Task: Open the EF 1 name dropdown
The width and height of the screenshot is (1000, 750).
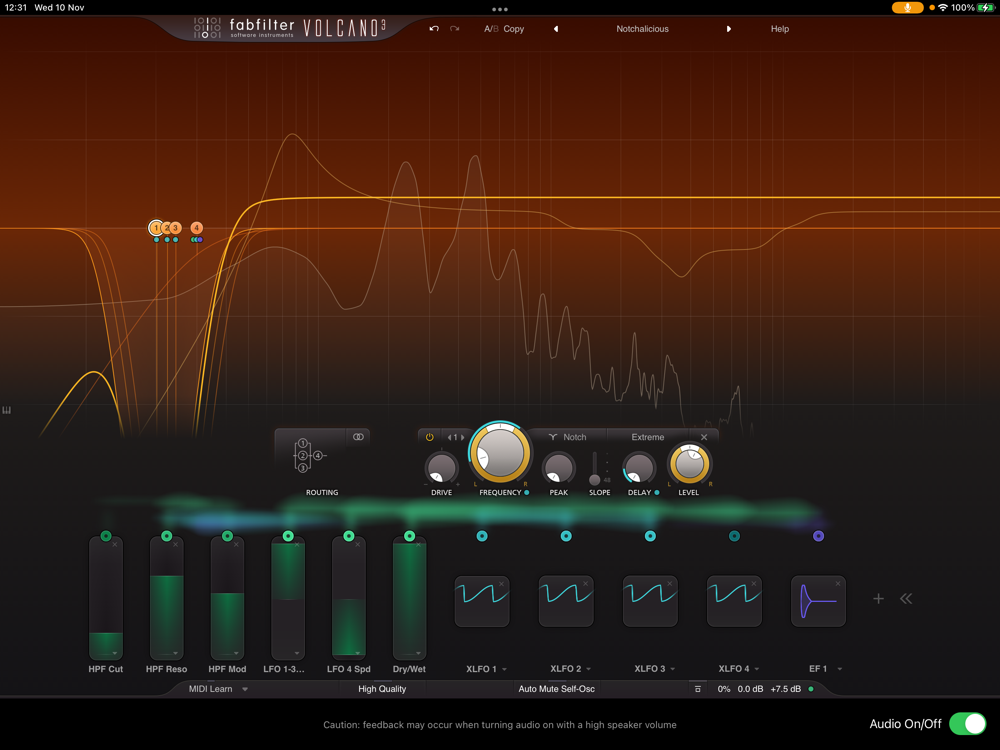Action: tap(840, 669)
